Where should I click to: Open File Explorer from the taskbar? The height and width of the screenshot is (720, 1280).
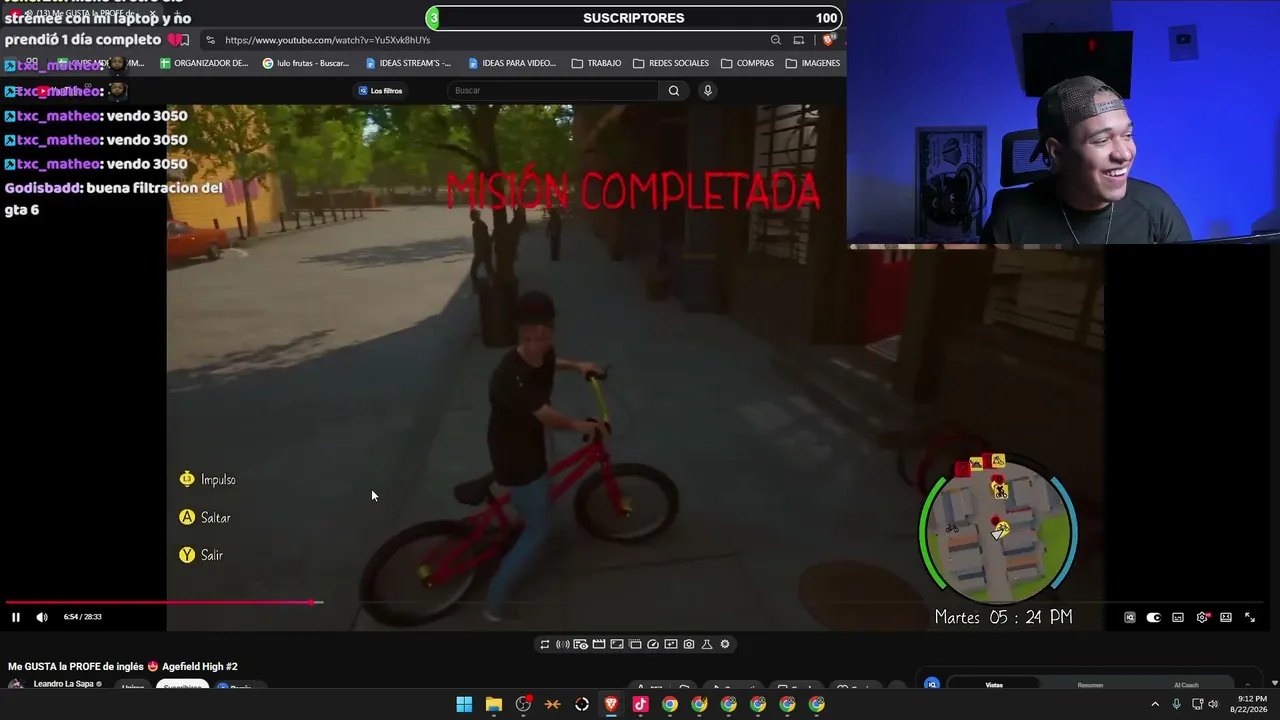click(x=494, y=704)
